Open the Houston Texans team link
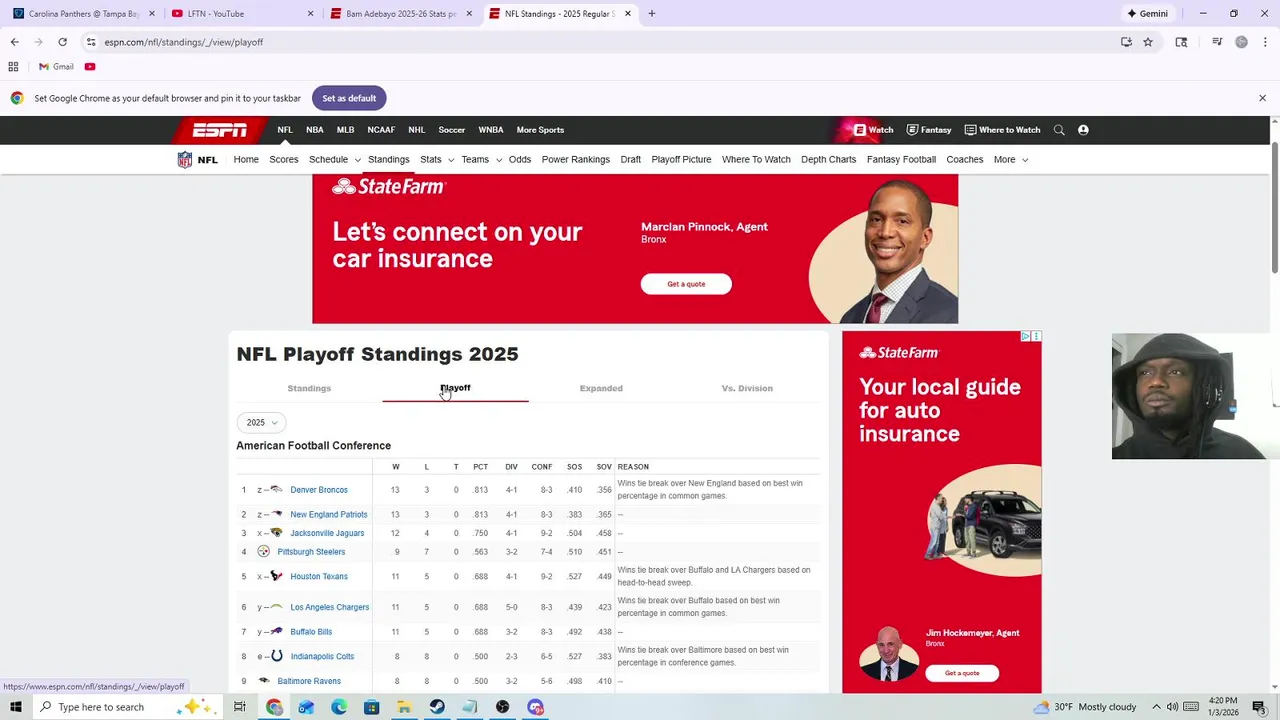This screenshot has height=720, width=1280. (319, 577)
